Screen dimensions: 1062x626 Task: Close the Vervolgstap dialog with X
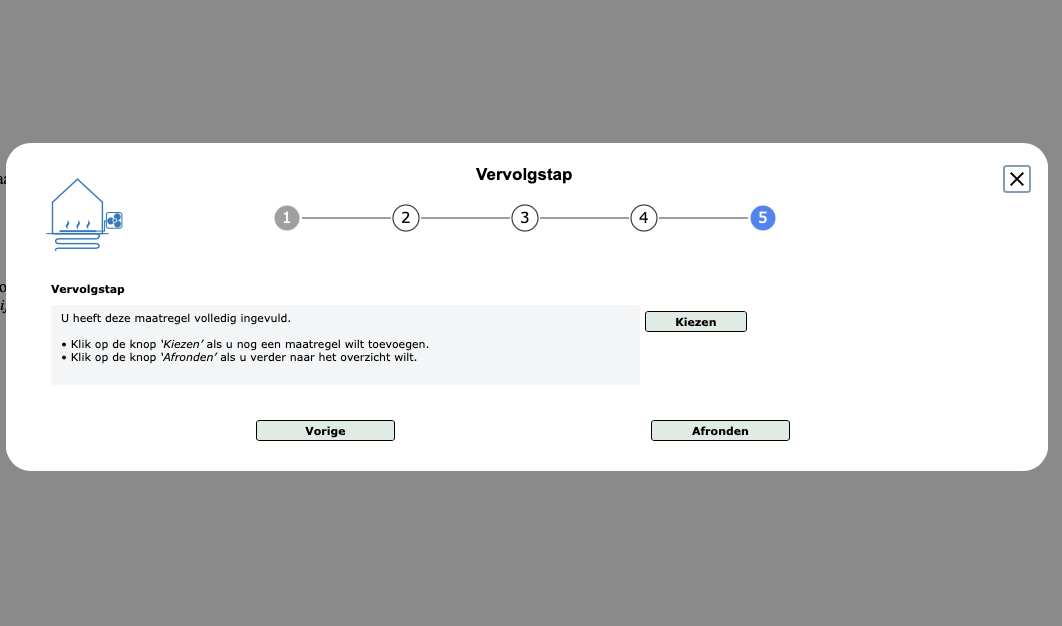point(1016,179)
